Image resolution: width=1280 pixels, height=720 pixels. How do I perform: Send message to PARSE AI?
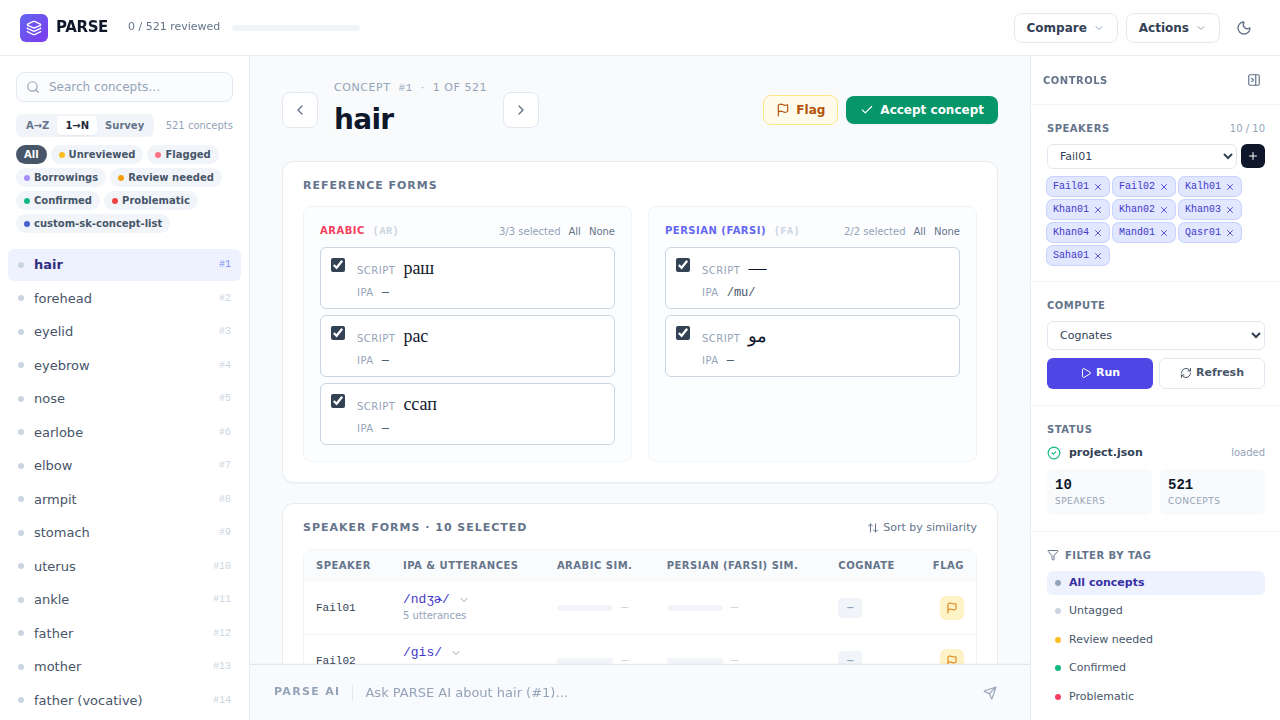tap(990, 692)
